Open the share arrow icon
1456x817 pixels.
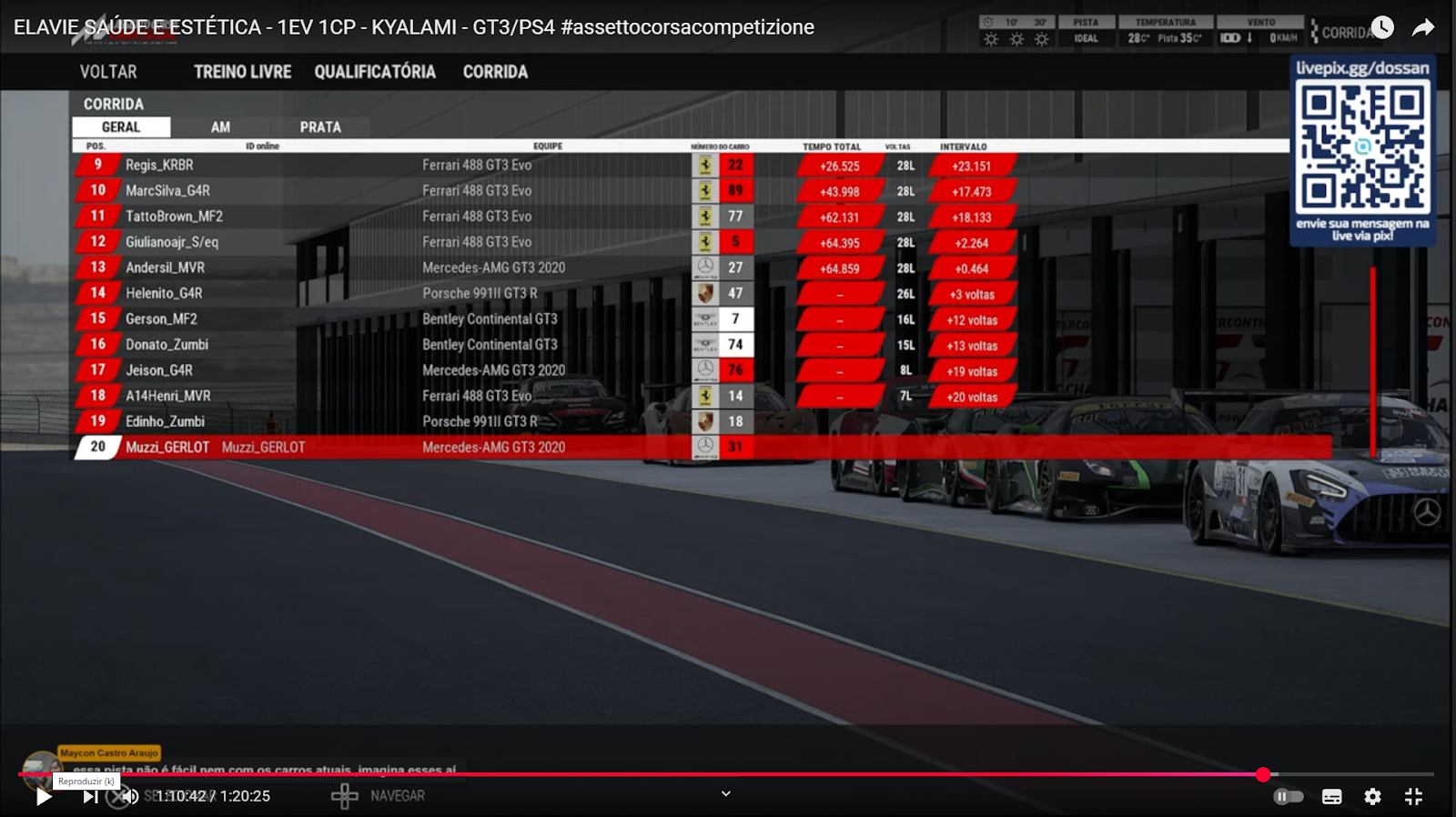pyautogui.click(x=1423, y=27)
